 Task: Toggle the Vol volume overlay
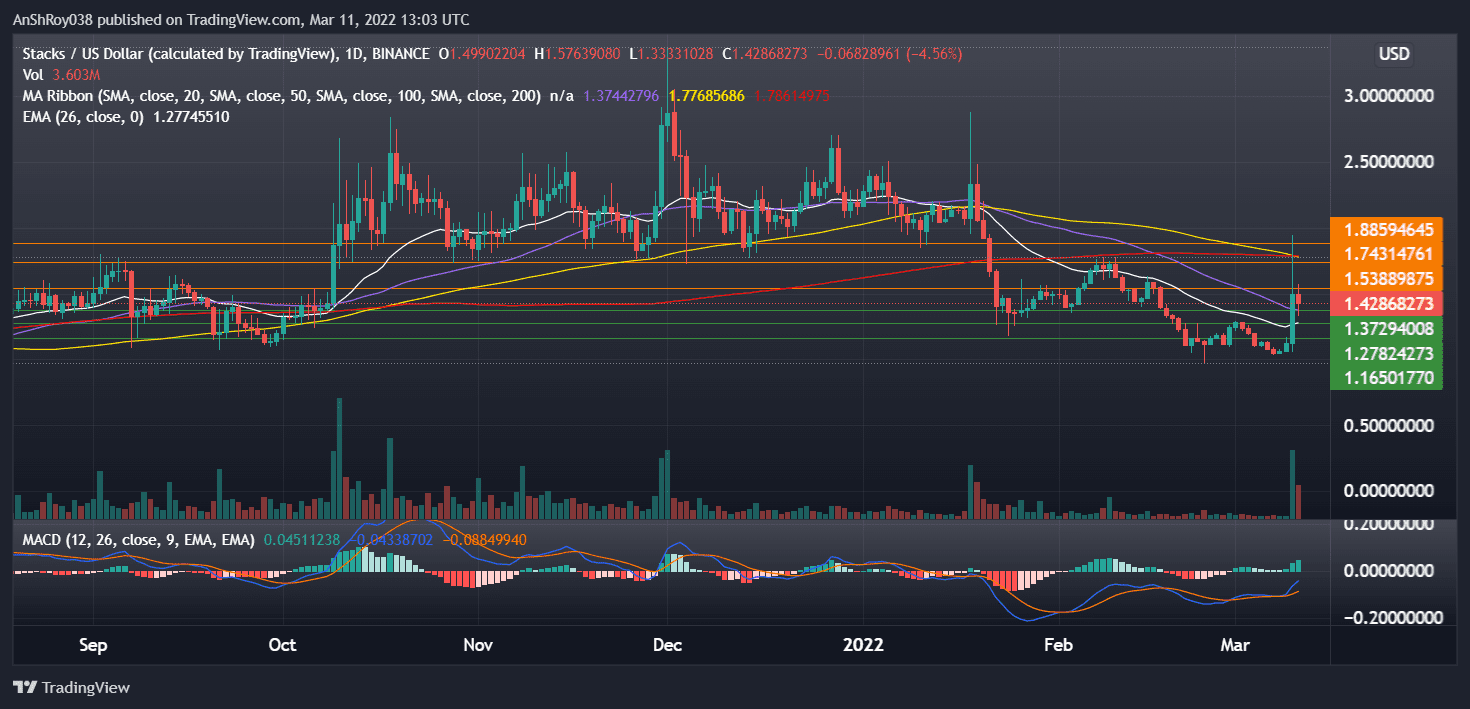[x=31, y=74]
